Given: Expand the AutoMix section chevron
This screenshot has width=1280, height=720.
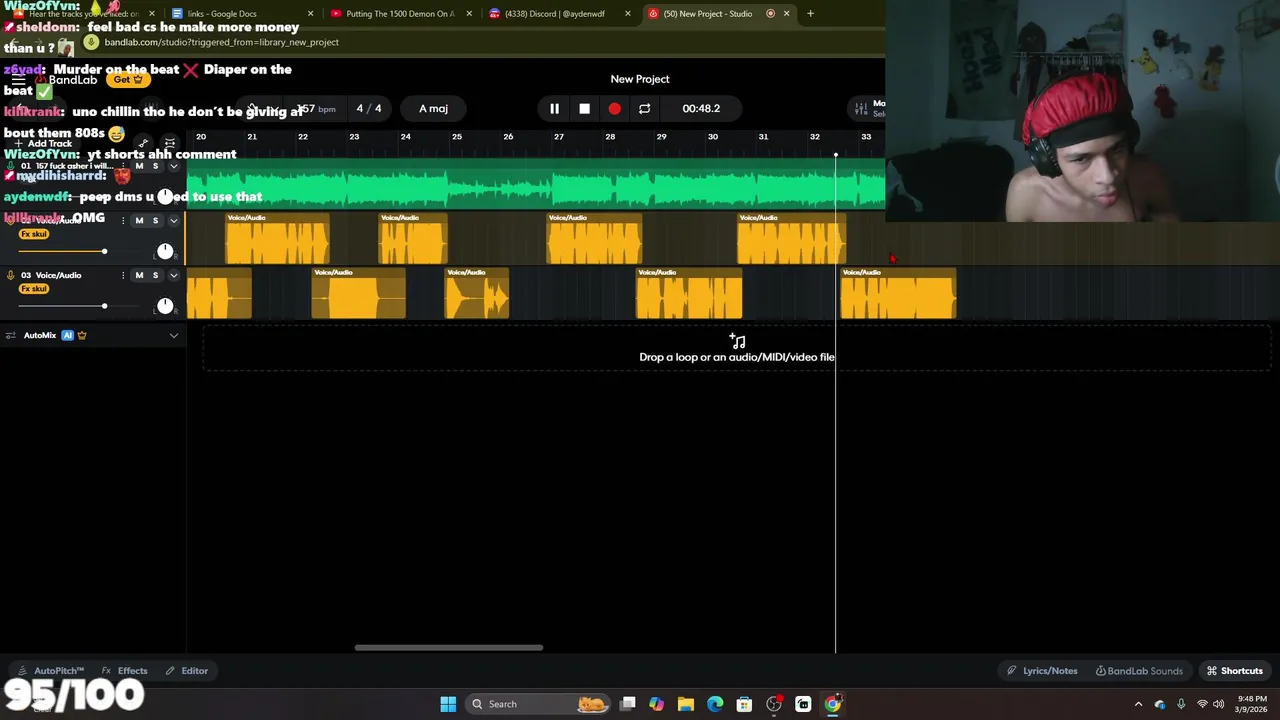Looking at the screenshot, I should (x=173, y=335).
